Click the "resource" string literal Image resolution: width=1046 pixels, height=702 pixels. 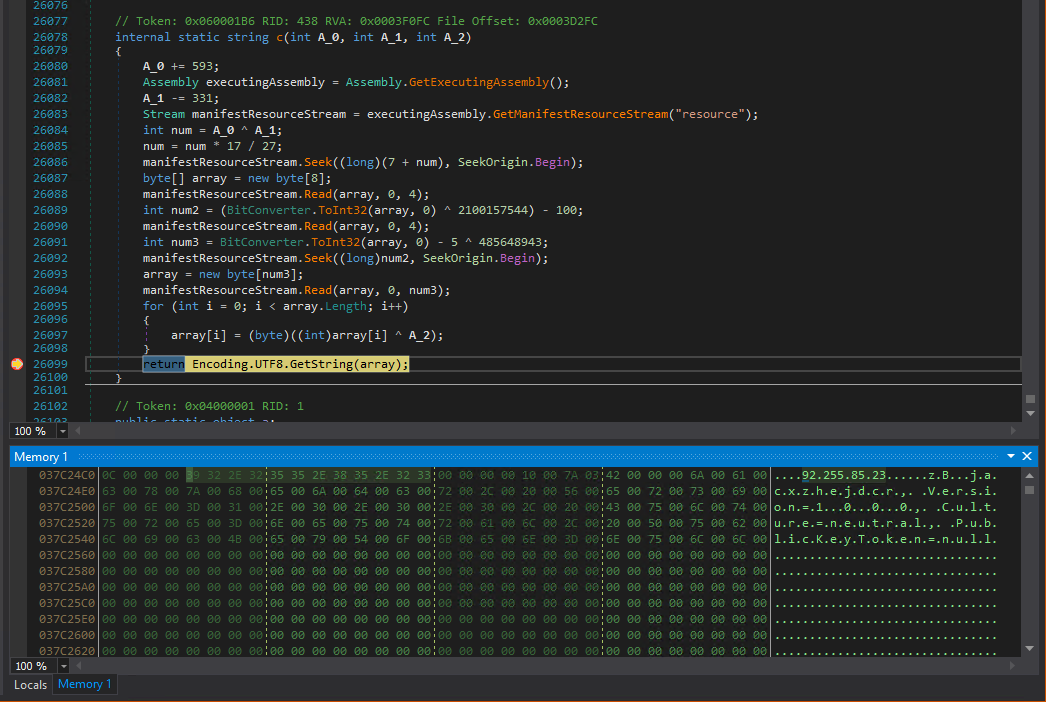click(x=710, y=114)
